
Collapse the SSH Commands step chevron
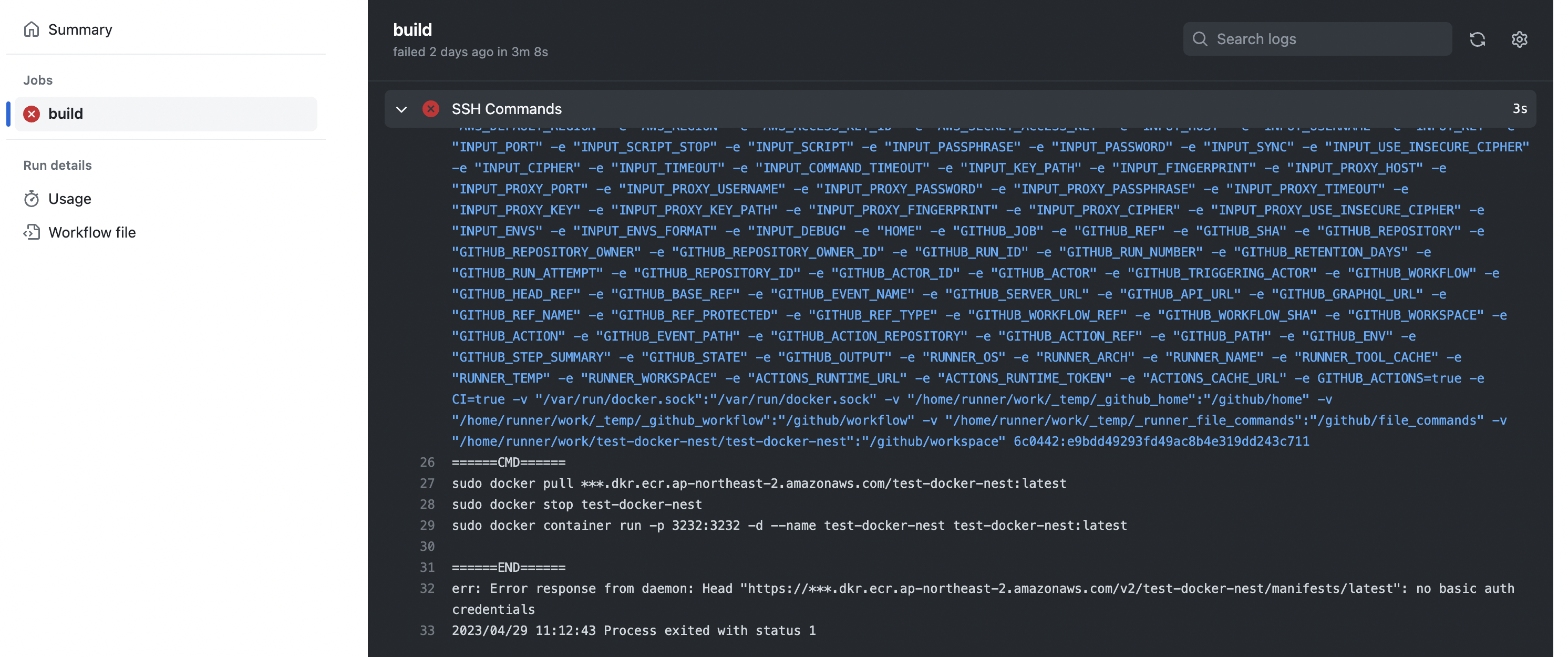point(401,110)
